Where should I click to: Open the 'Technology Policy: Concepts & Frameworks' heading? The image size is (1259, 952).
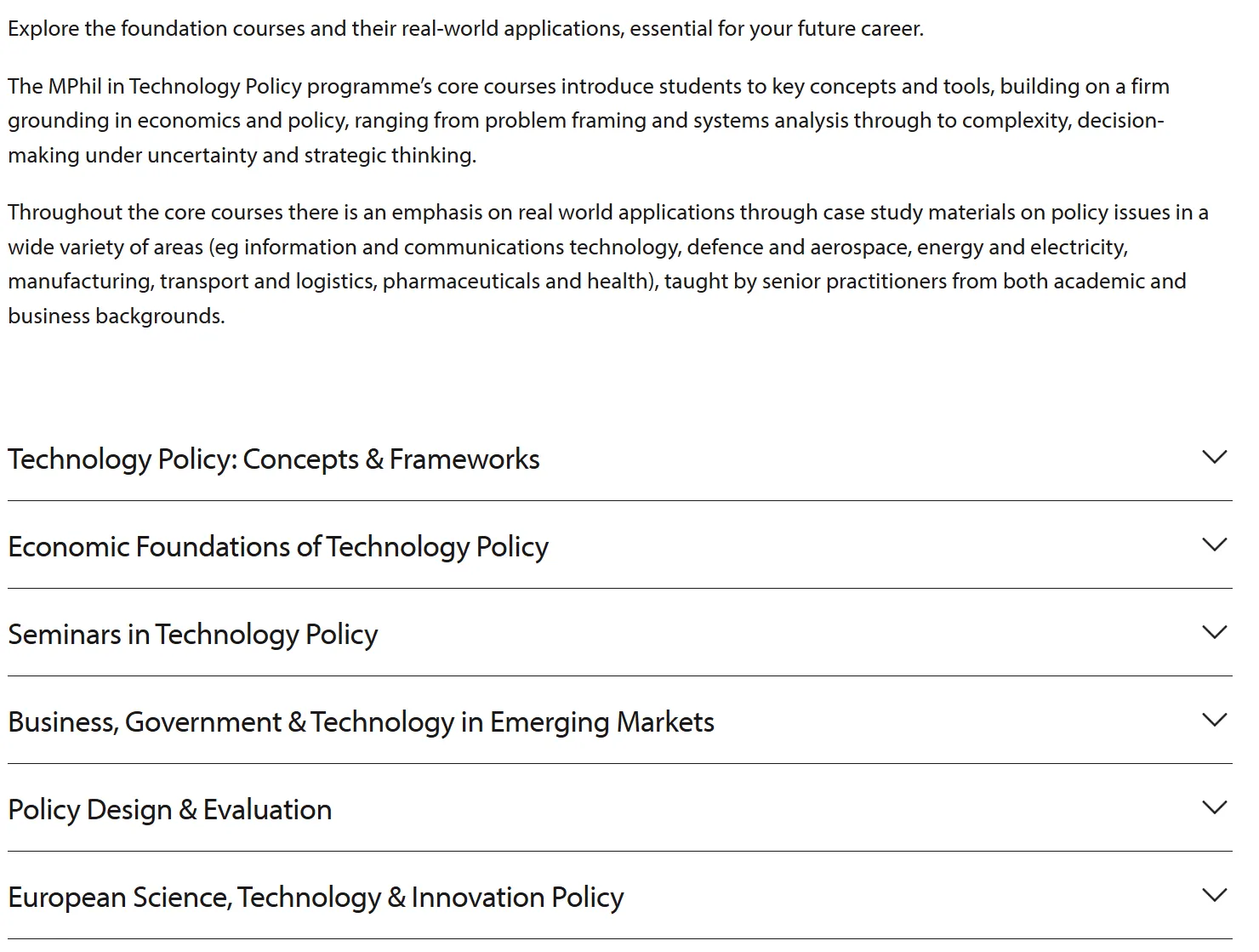pos(274,459)
